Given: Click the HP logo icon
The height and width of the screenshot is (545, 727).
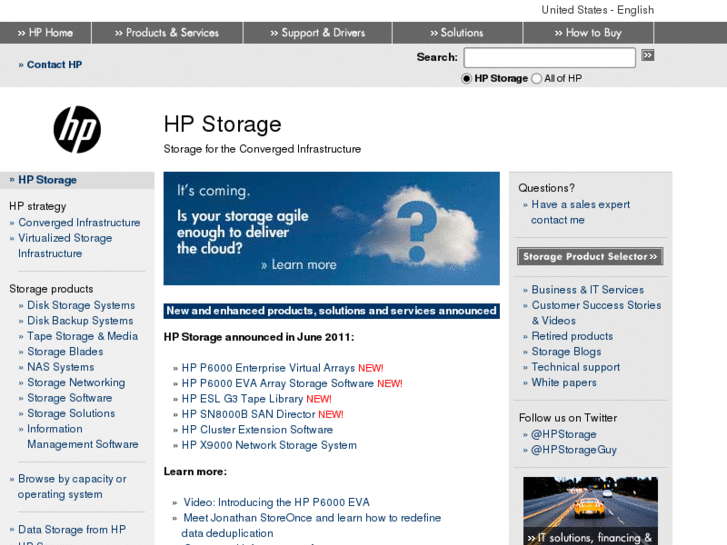Looking at the screenshot, I should (x=77, y=129).
